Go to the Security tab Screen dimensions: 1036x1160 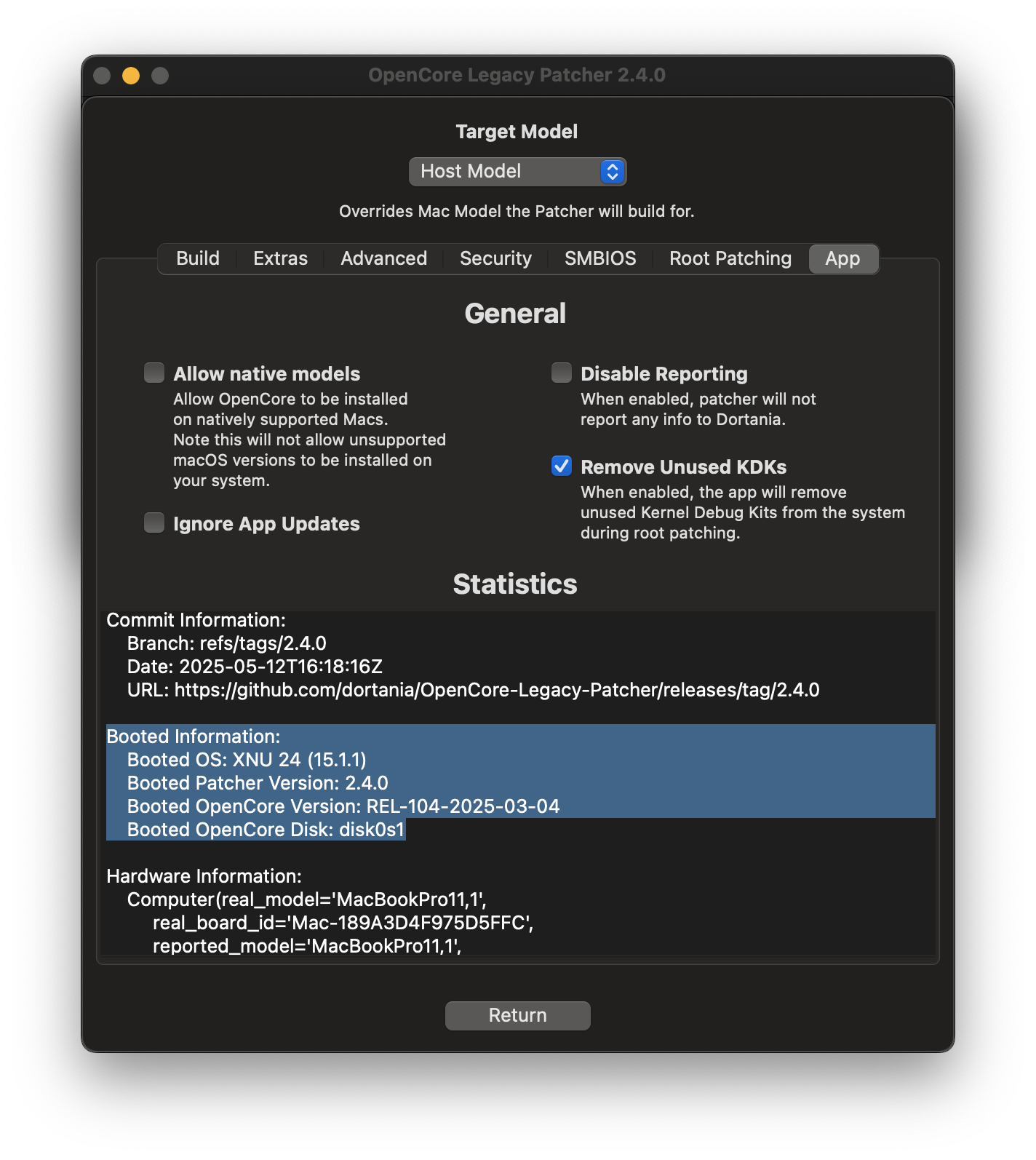click(495, 259)
